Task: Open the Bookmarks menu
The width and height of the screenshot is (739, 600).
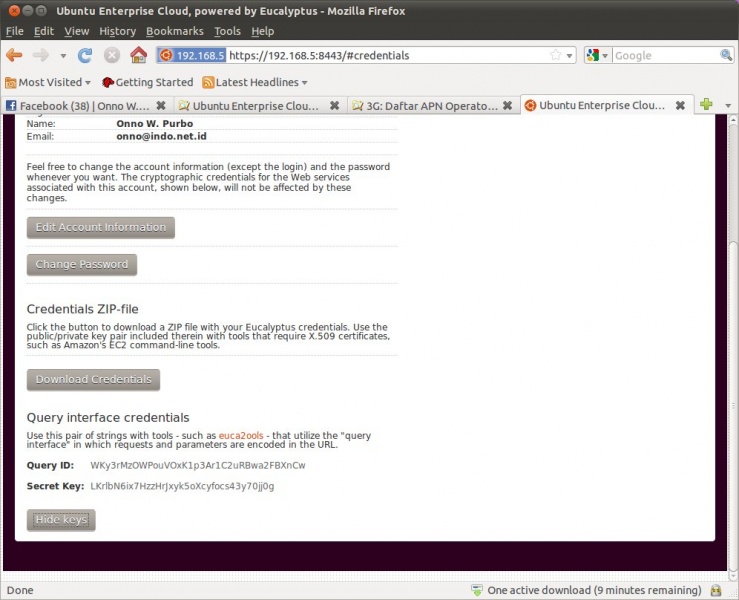Action: [174, 32]
